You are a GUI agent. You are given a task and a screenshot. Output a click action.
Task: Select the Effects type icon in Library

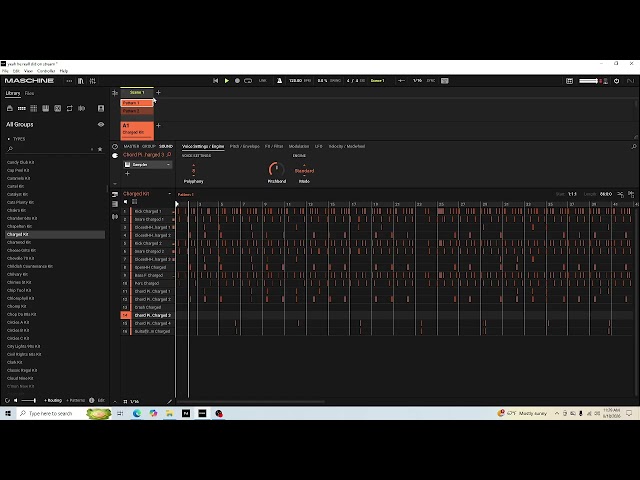pos(58,108)
